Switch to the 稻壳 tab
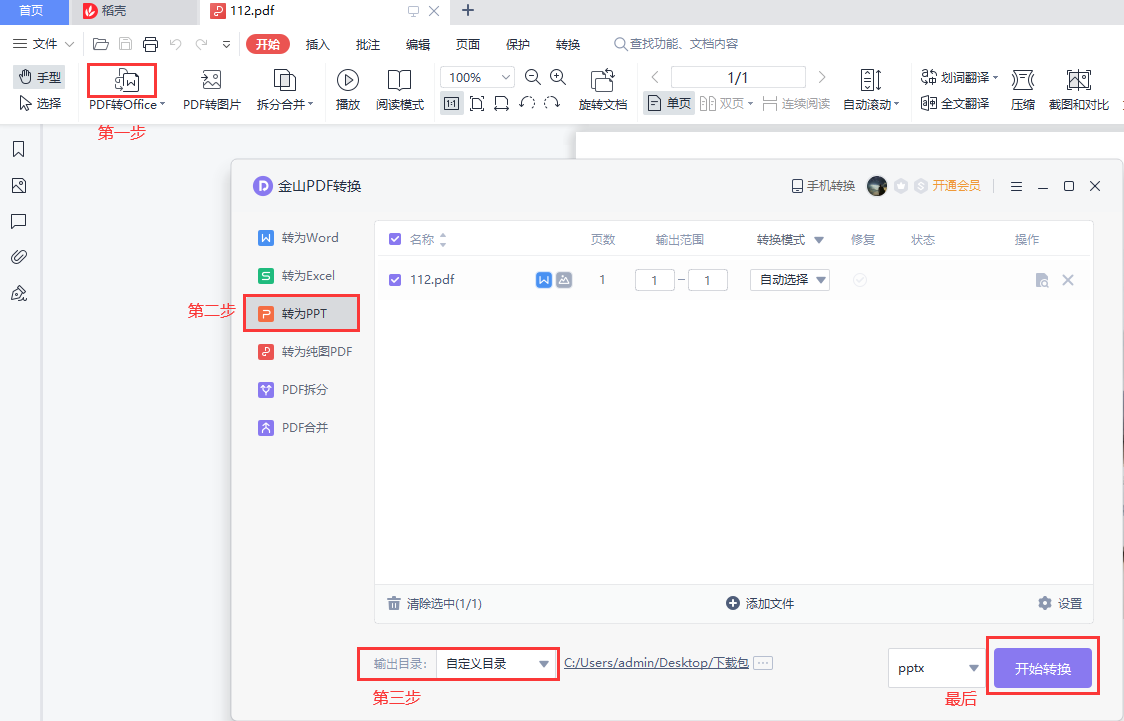1124x721 pixels. (x=134, y=11)
